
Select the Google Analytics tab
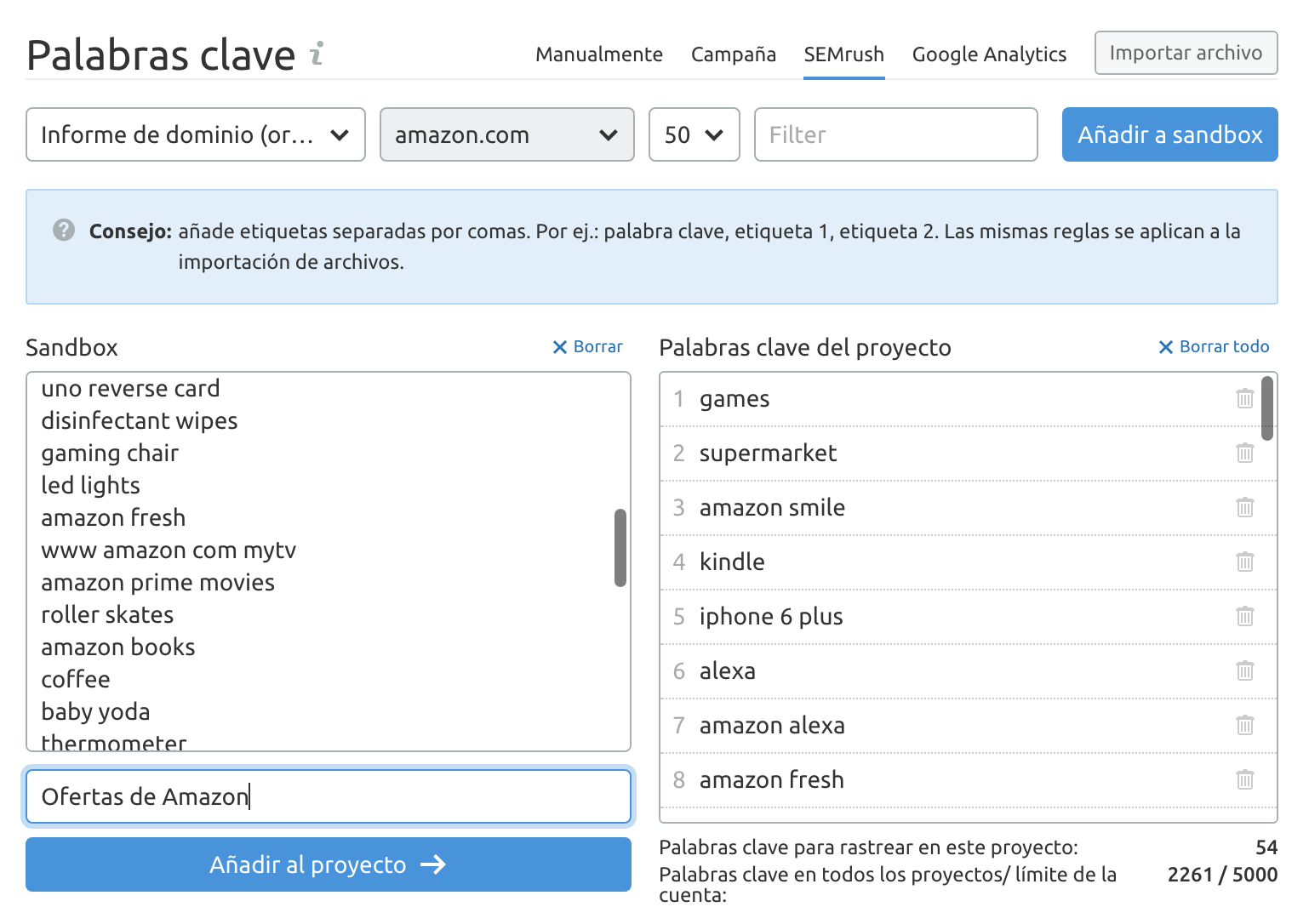[988, 54]
